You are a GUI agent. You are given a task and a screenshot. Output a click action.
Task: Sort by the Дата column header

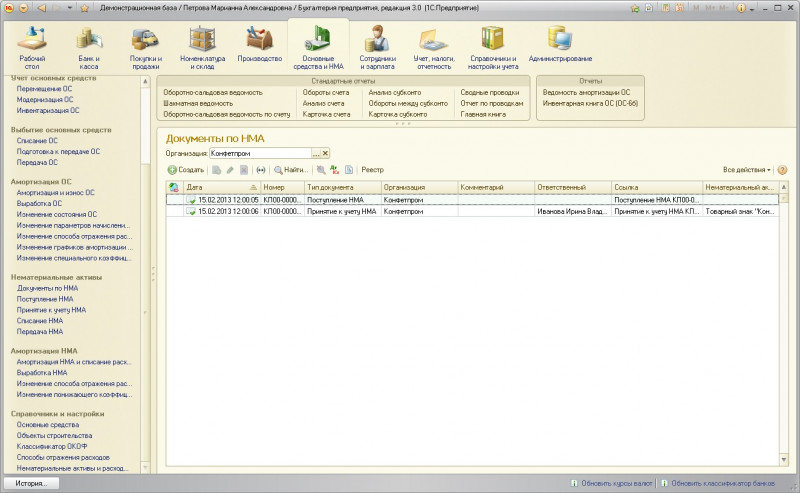tap(221, 187)
